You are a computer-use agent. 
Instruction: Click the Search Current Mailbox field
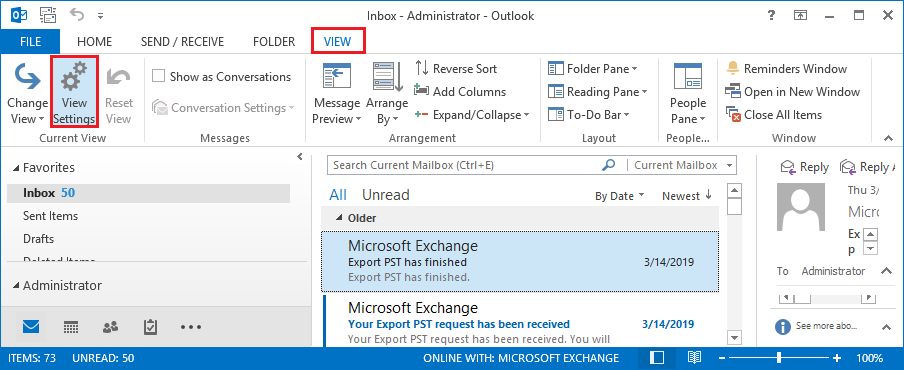[463, 165]
